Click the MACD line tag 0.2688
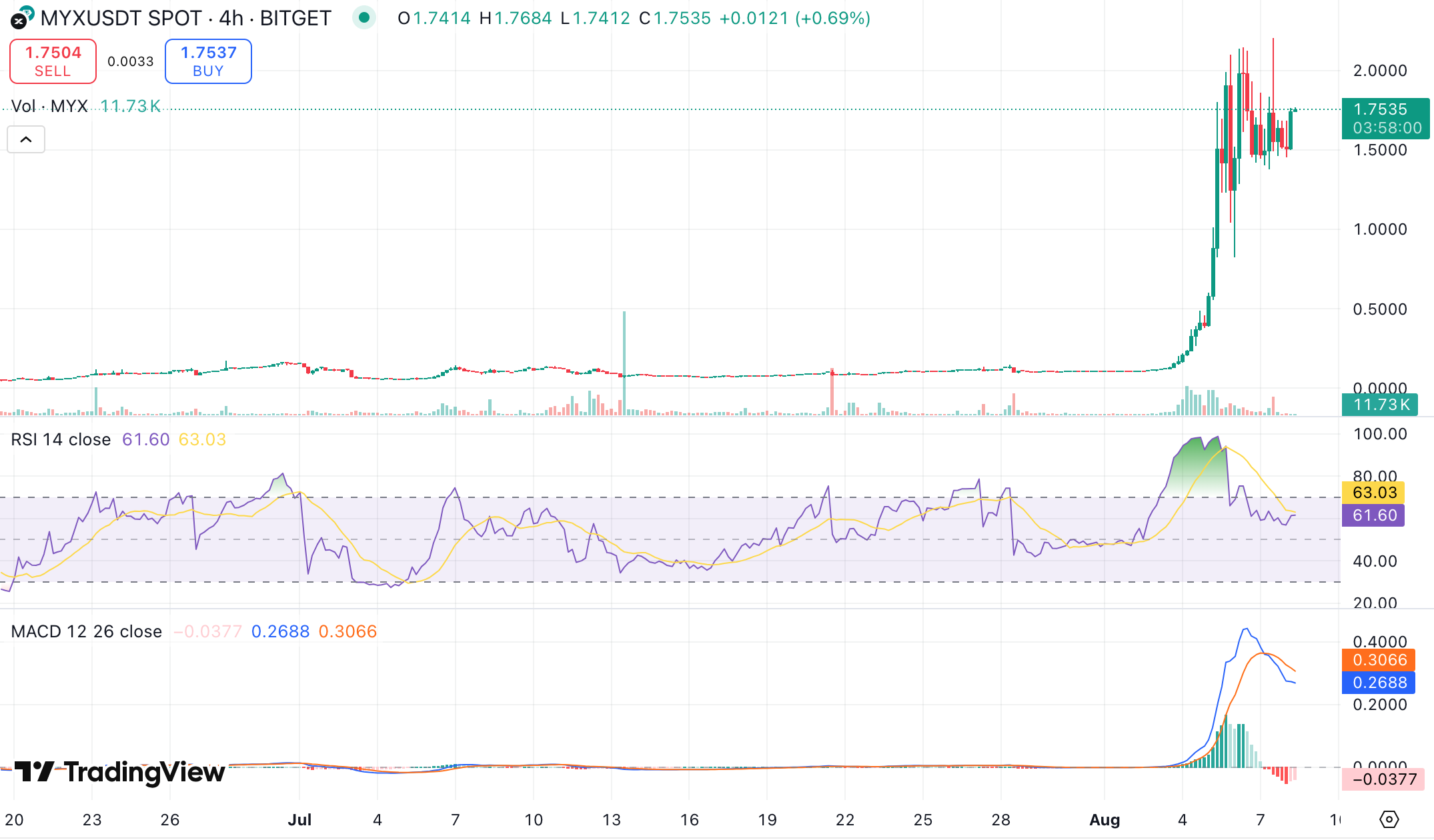The height and width of the screenshot is (840, 1434). (1379, 683)
